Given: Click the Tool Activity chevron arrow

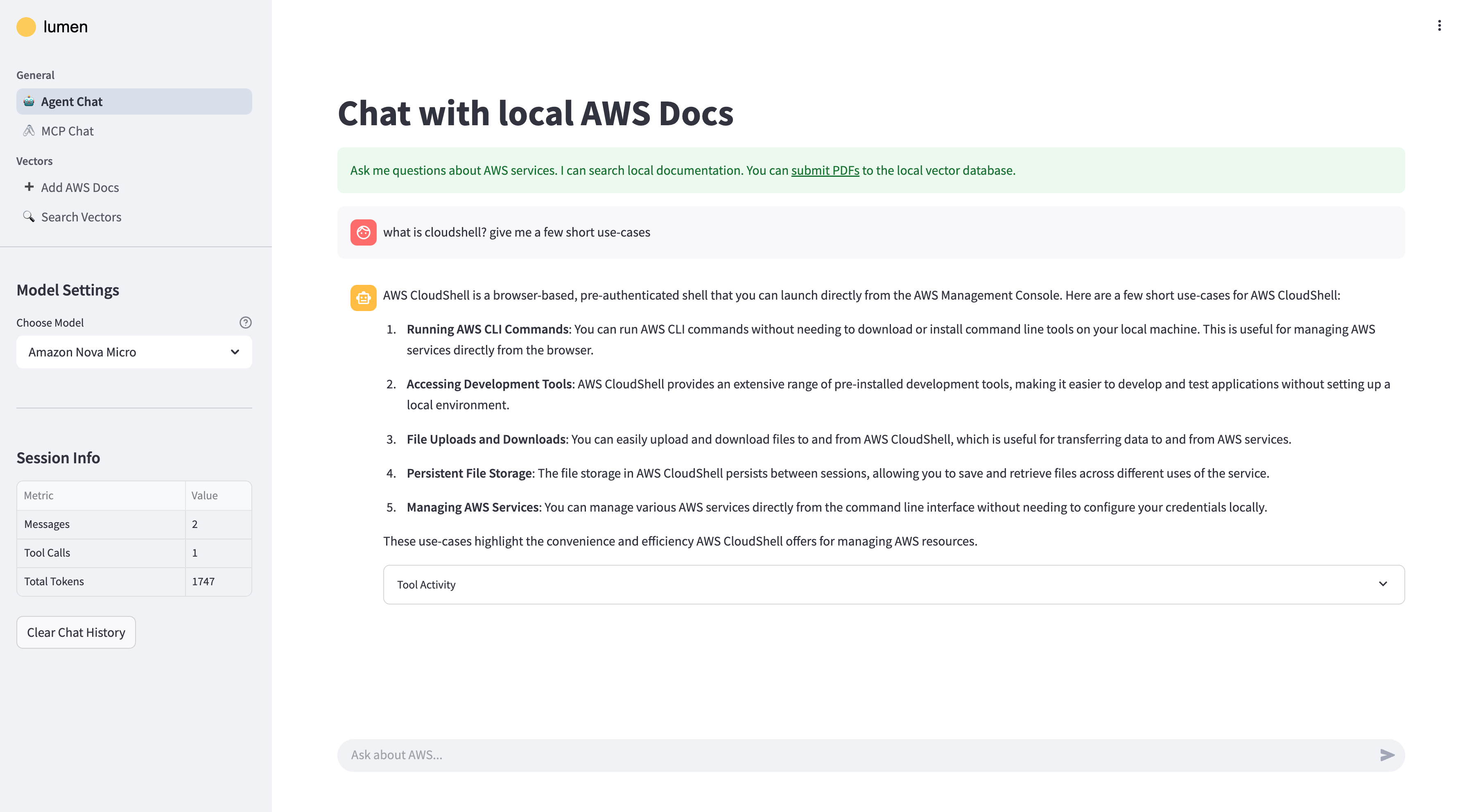Looking at the screenshot, I should (x=1383, y=584).
